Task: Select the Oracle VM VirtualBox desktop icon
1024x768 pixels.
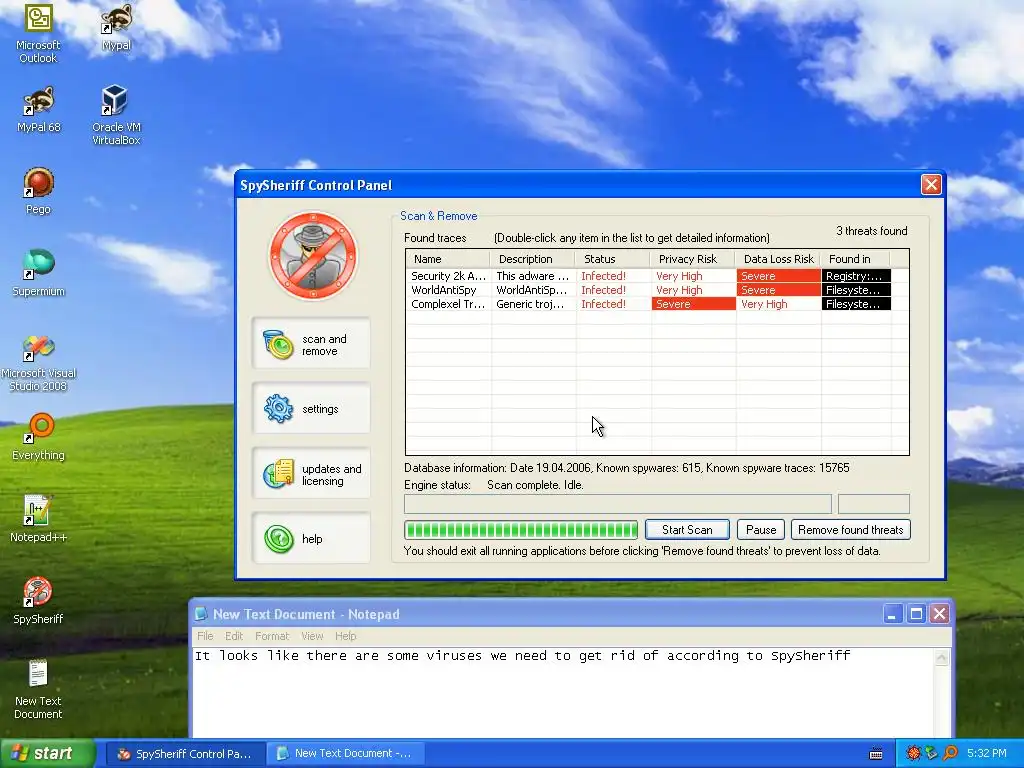Action: 116,115
